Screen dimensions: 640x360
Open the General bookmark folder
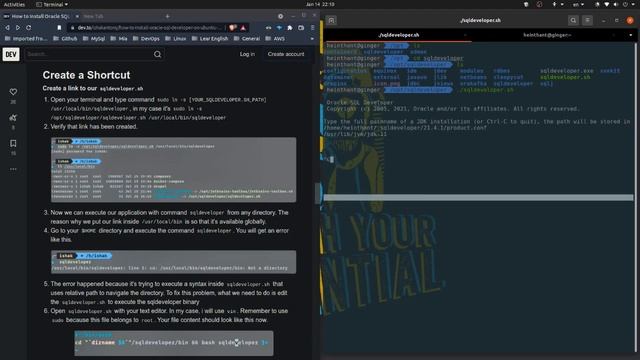[247, 39]
